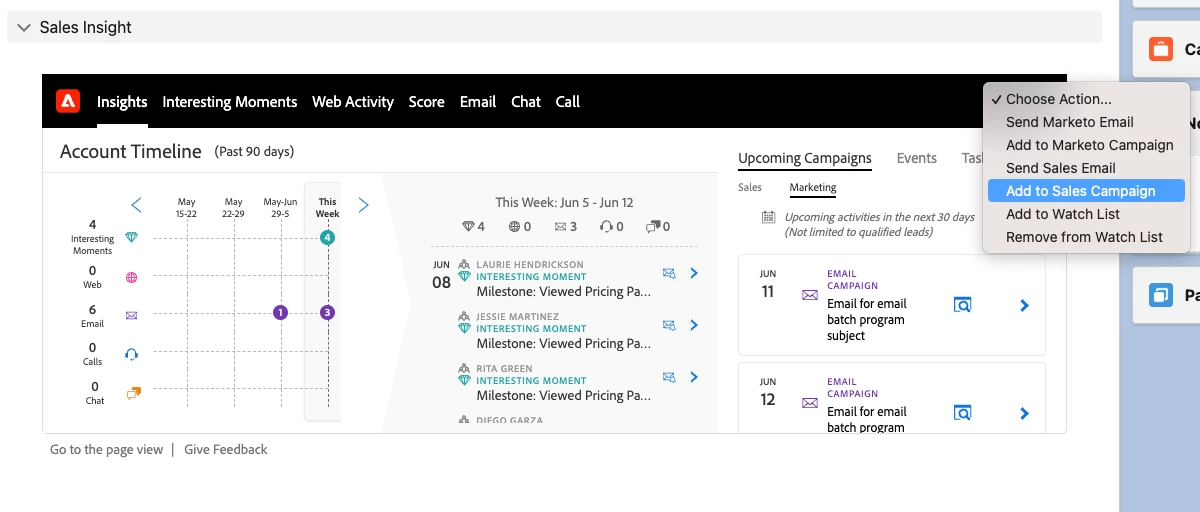
Task: Click the orange briefcase icon in sidebar
Action: pos(1160,49)
